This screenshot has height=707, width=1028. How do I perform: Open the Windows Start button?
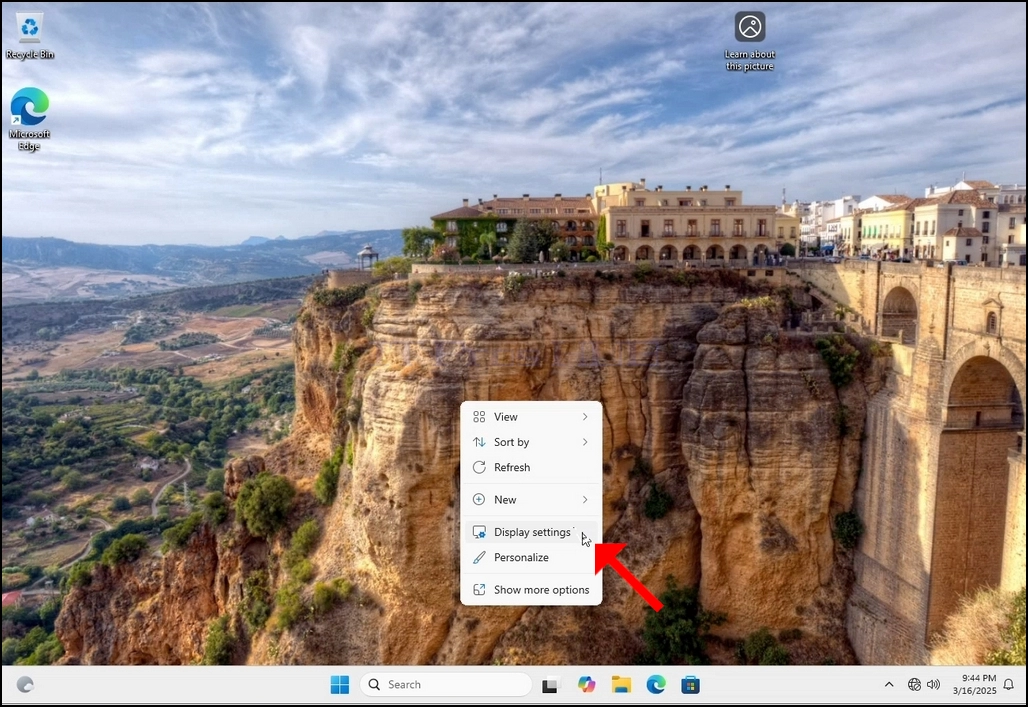click(x=340, y=685)
